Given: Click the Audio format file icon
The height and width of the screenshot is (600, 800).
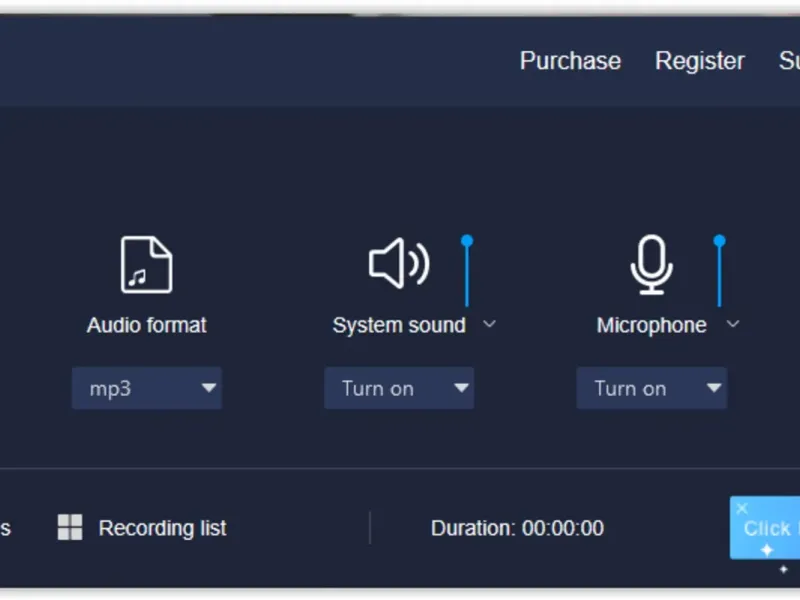Looking at the screenshot, I should pos(146,265).
